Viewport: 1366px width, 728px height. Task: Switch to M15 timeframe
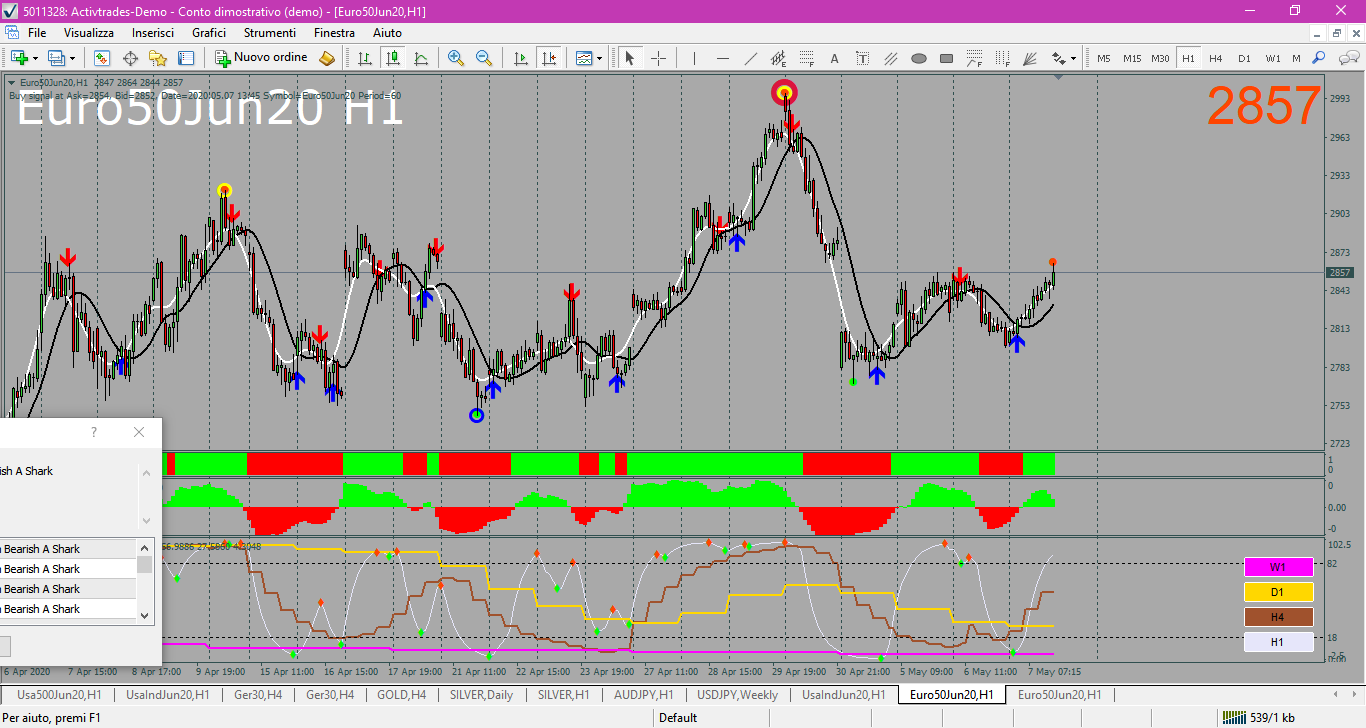[x=1132, y=58]
